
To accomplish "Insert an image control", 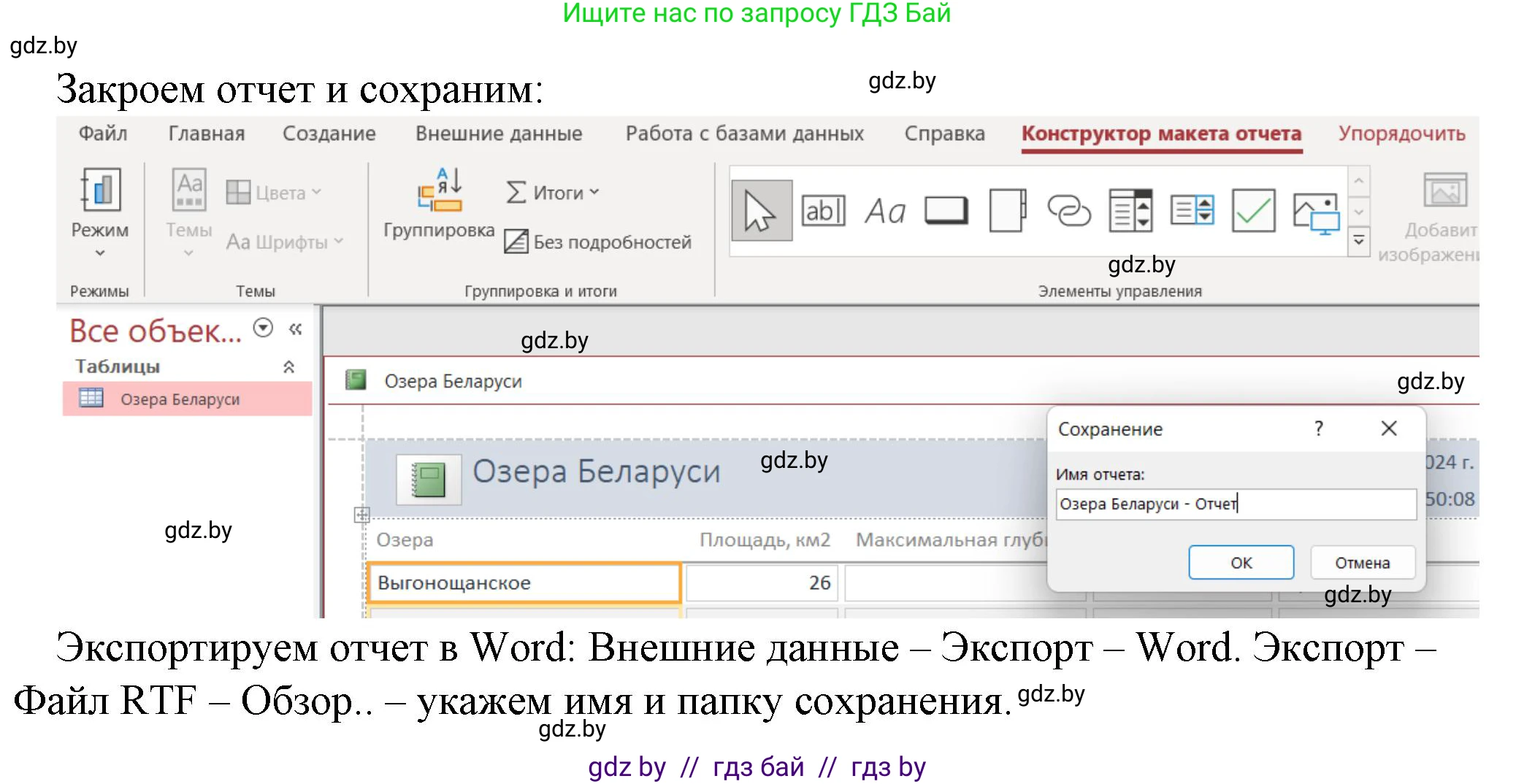I will [1314, 212].
